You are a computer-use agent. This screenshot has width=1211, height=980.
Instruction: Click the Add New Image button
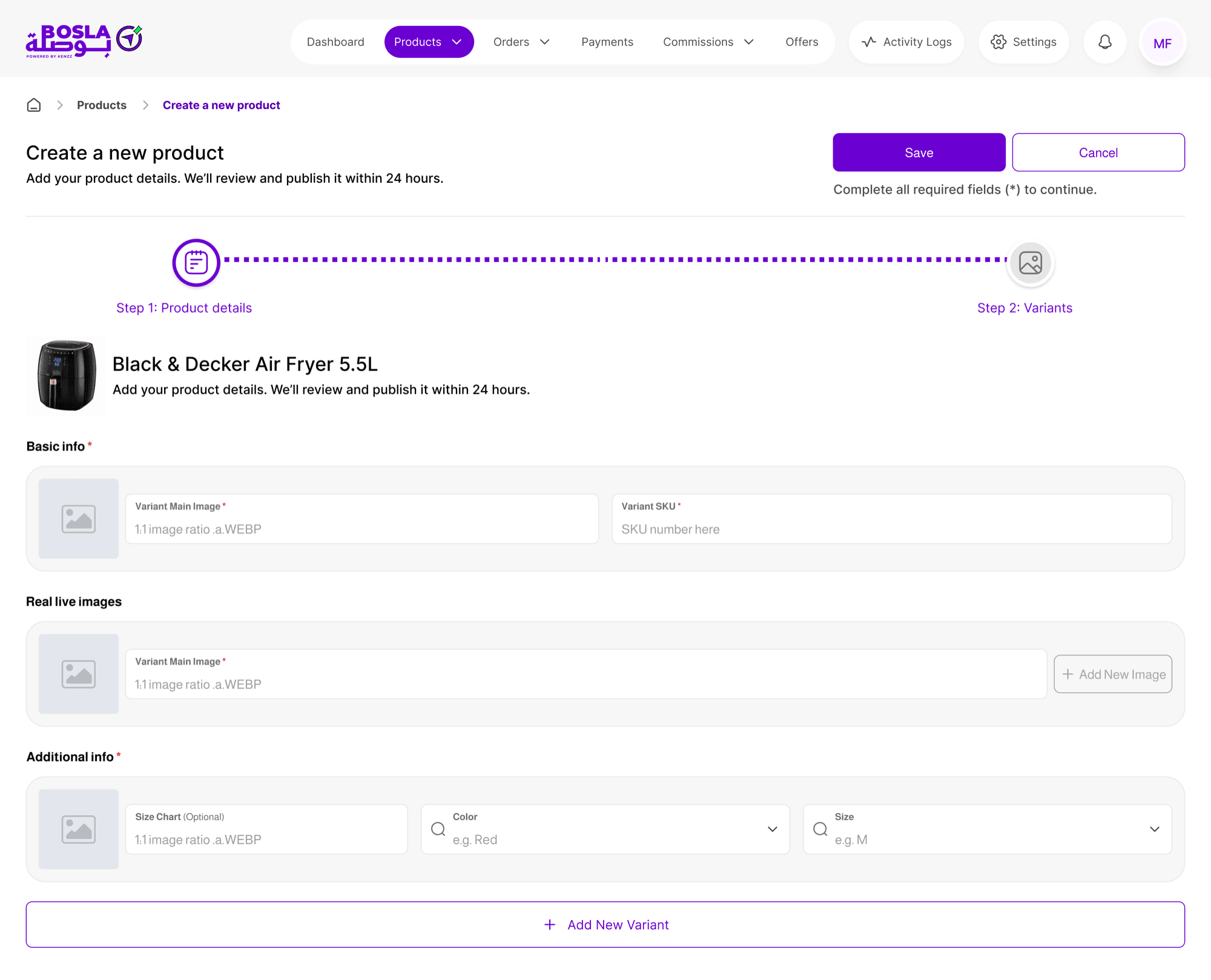click(x=1113, y=674)
